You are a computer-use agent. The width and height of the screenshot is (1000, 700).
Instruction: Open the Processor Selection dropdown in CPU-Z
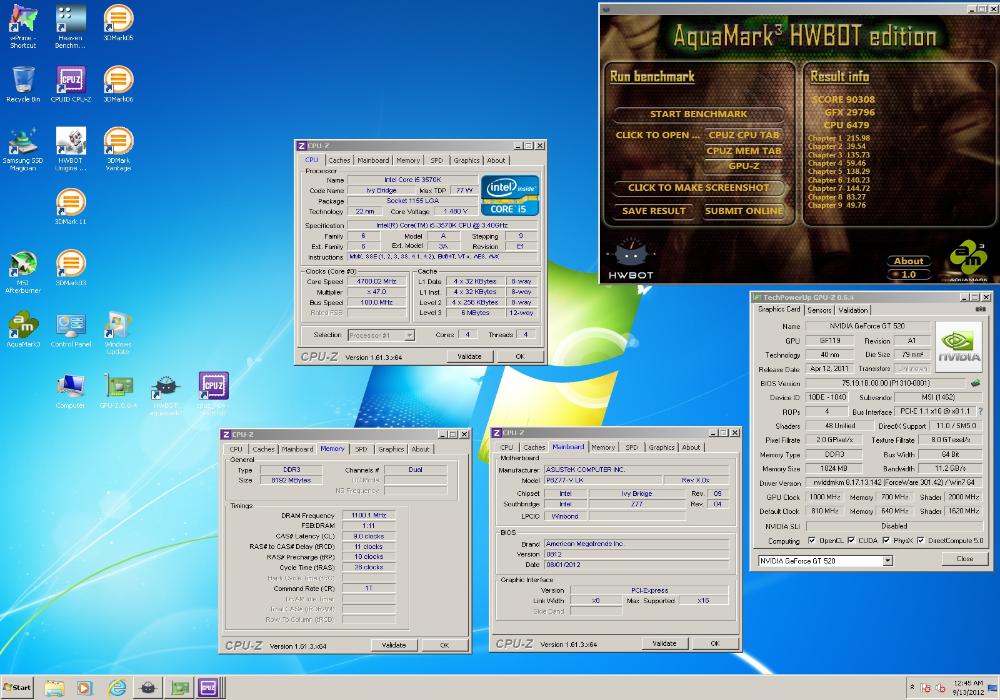[409, 335]
